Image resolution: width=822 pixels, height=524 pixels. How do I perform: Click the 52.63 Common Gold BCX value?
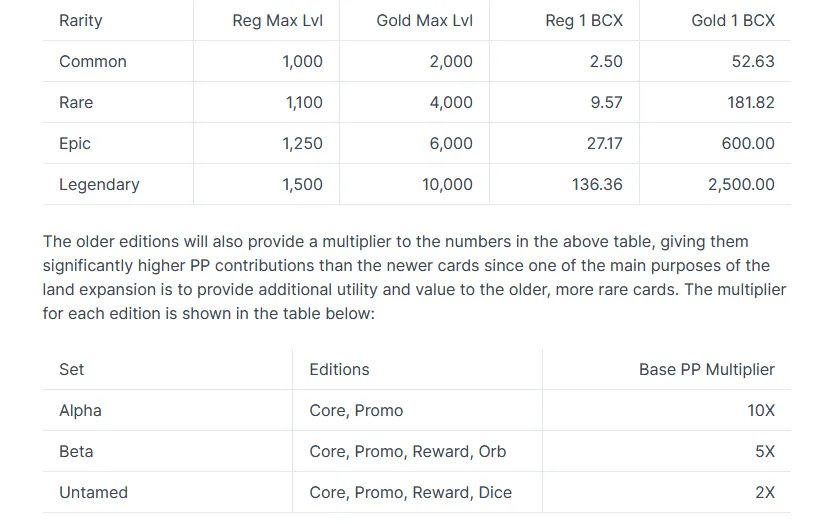pos(753,61)
